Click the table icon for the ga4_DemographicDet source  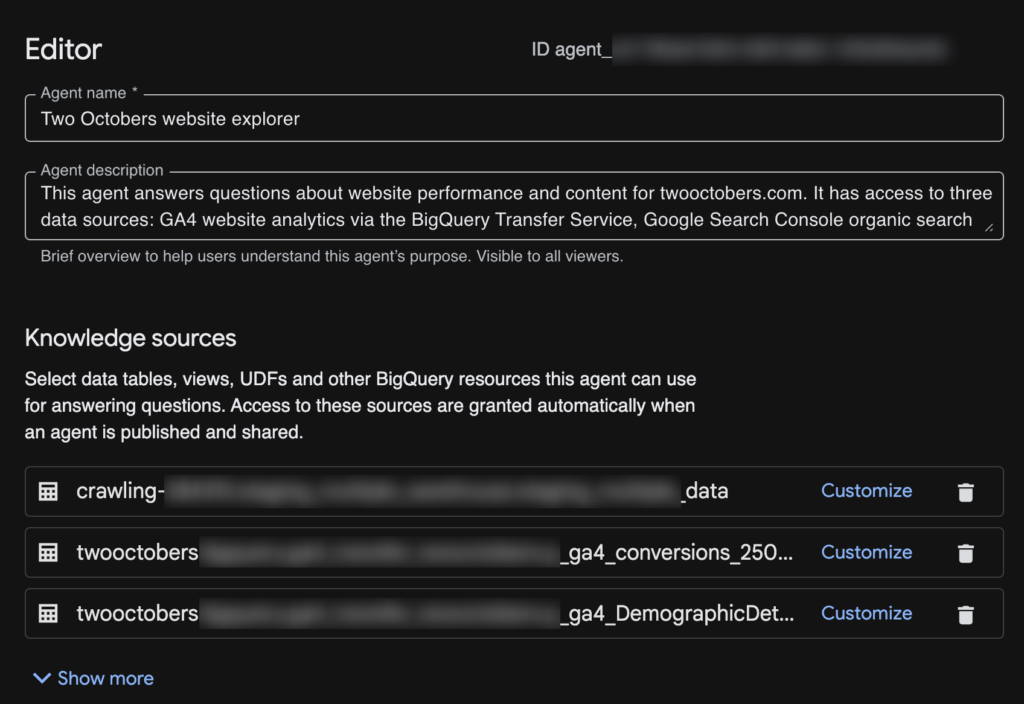pyautogui.click(x=47, y=613)
